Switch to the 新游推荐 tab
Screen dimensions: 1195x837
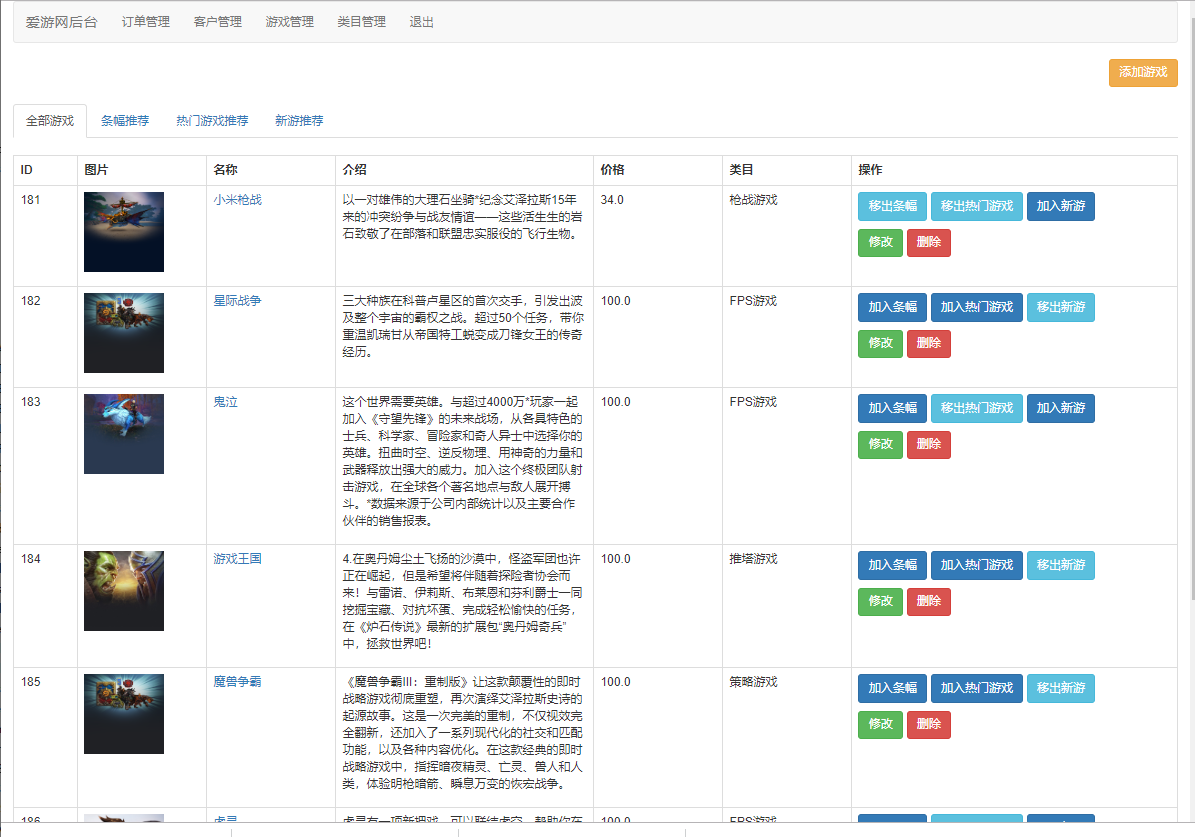[x=299, y=120]
